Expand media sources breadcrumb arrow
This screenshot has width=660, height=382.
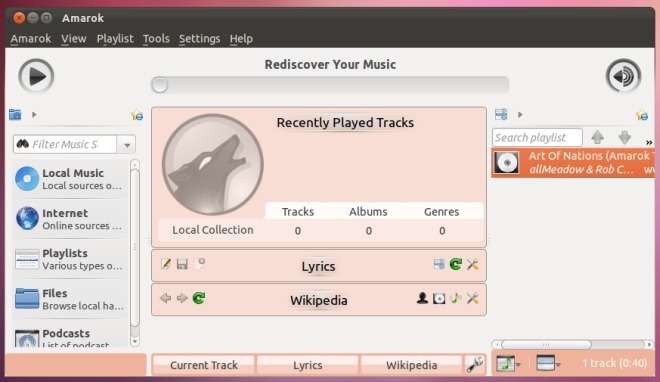coord(34,114)
